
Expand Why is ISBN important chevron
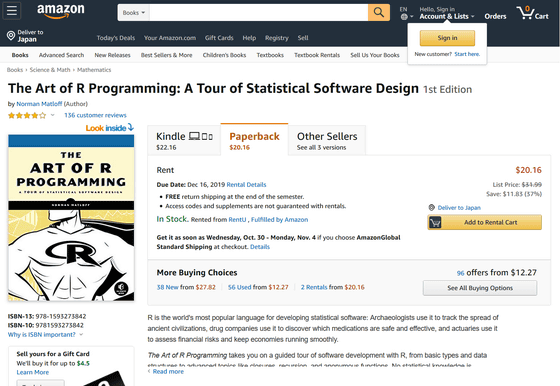(x=81, y=335)
